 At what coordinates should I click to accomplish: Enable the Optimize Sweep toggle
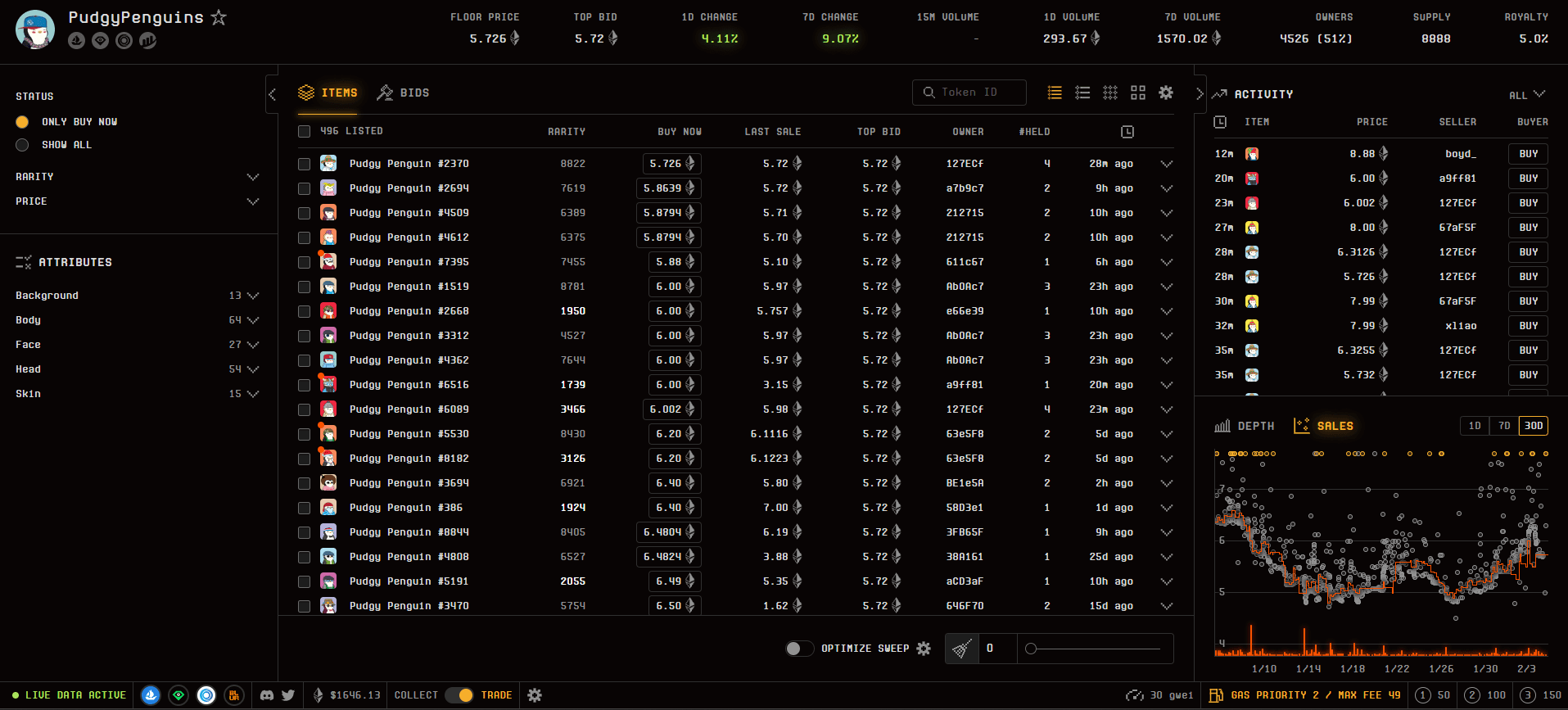(x=799, y=649)
